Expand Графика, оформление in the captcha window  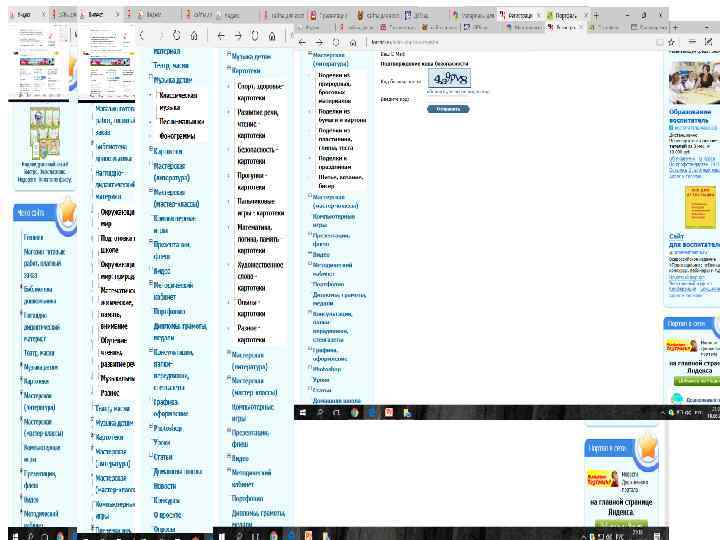[x=309, y=349]
